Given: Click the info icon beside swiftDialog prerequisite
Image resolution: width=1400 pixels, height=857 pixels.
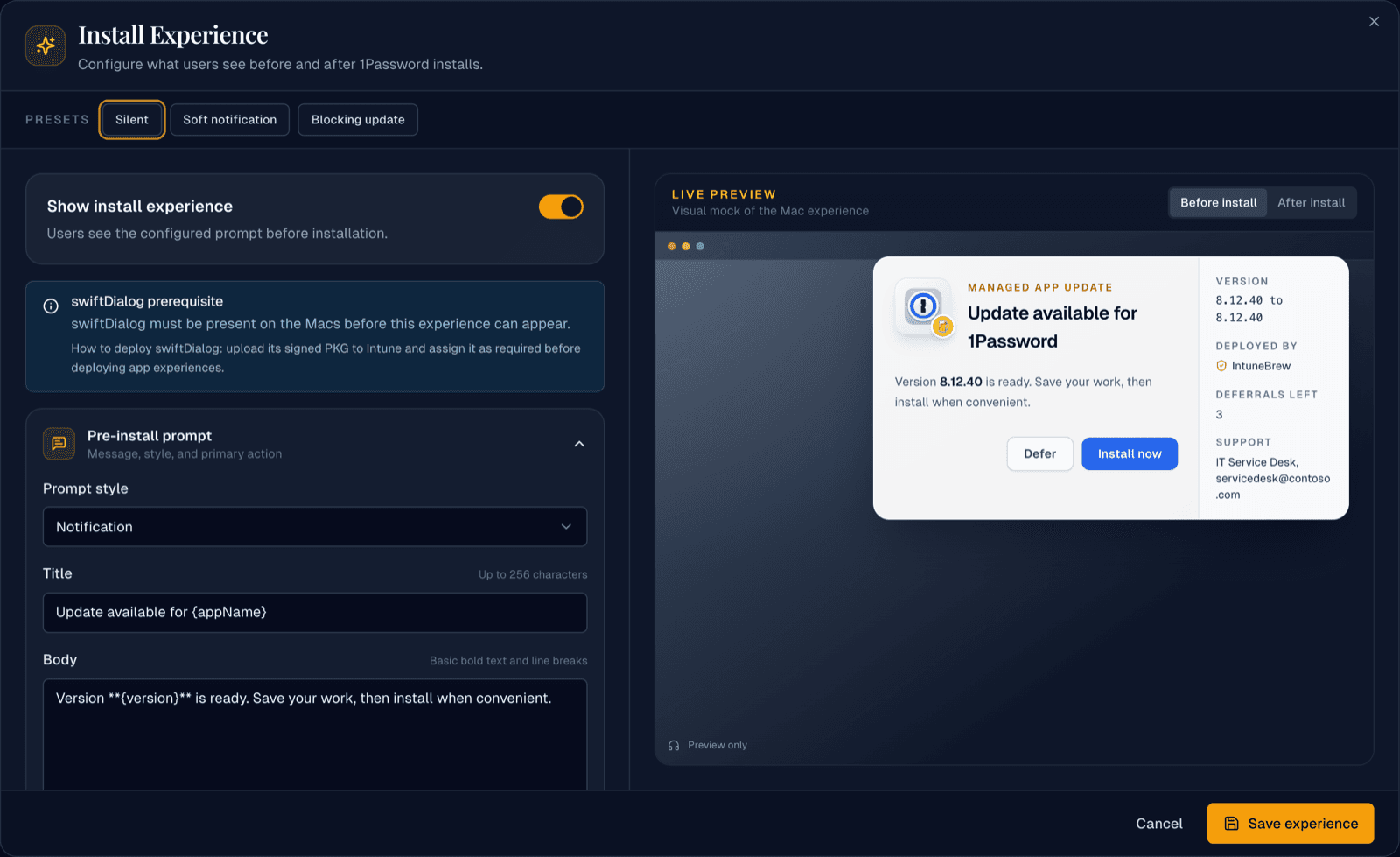Looking at the screenshot, I should (x=51, y=306).
